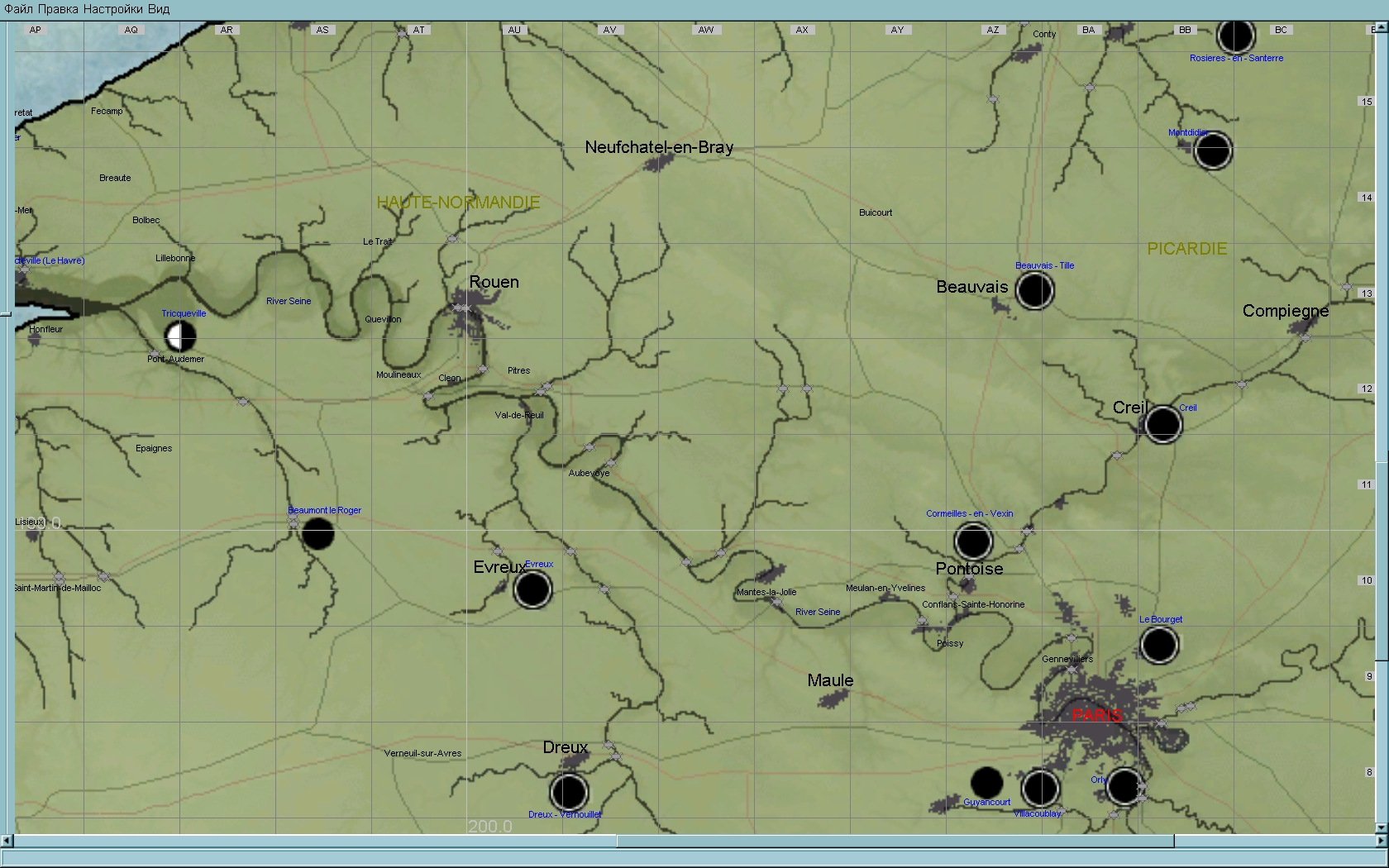Click the Honfleur town label
This screenshot has width=1389, height=868.
click(45, 329)
